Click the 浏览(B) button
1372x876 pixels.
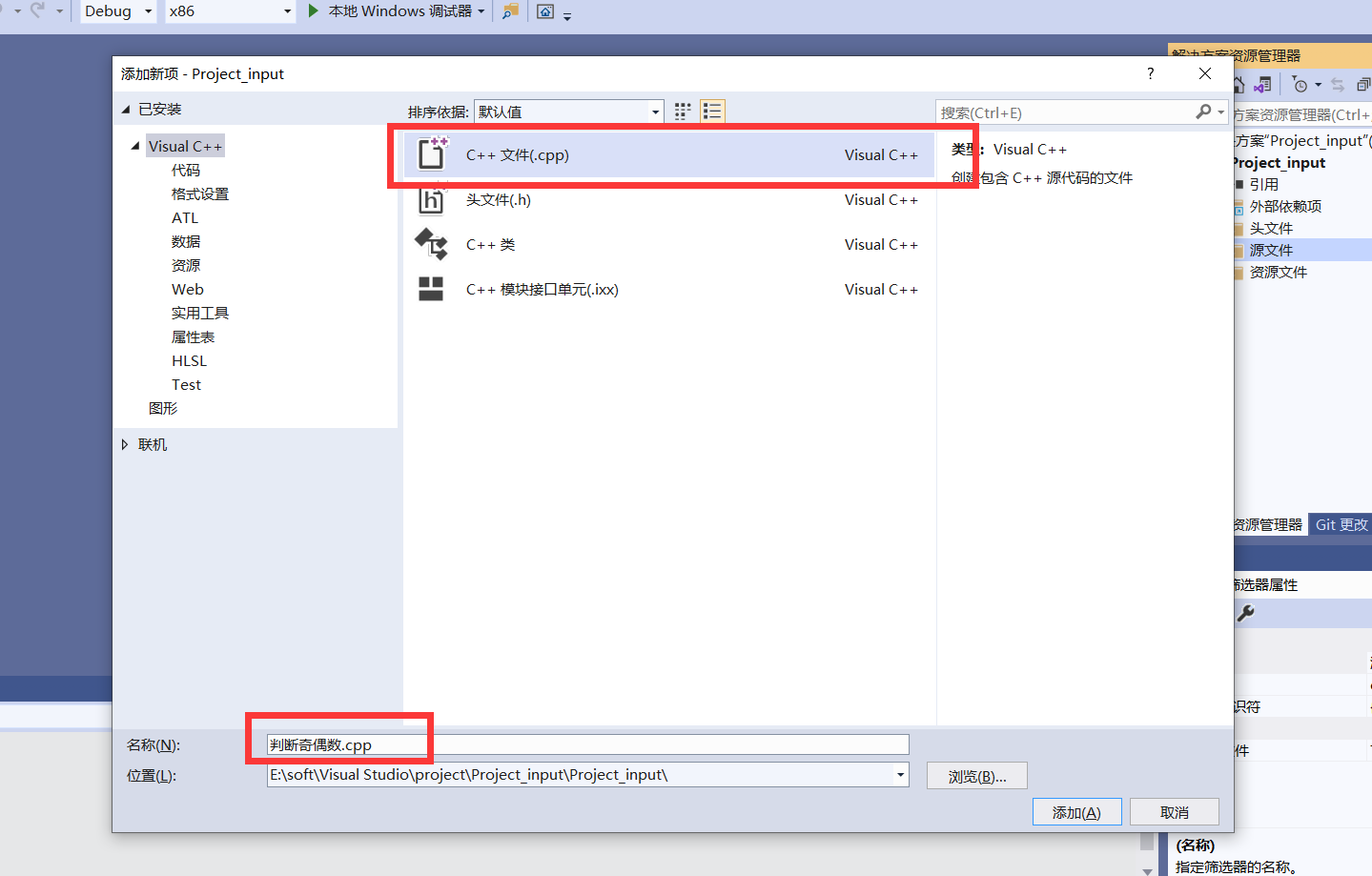[976, 775]
